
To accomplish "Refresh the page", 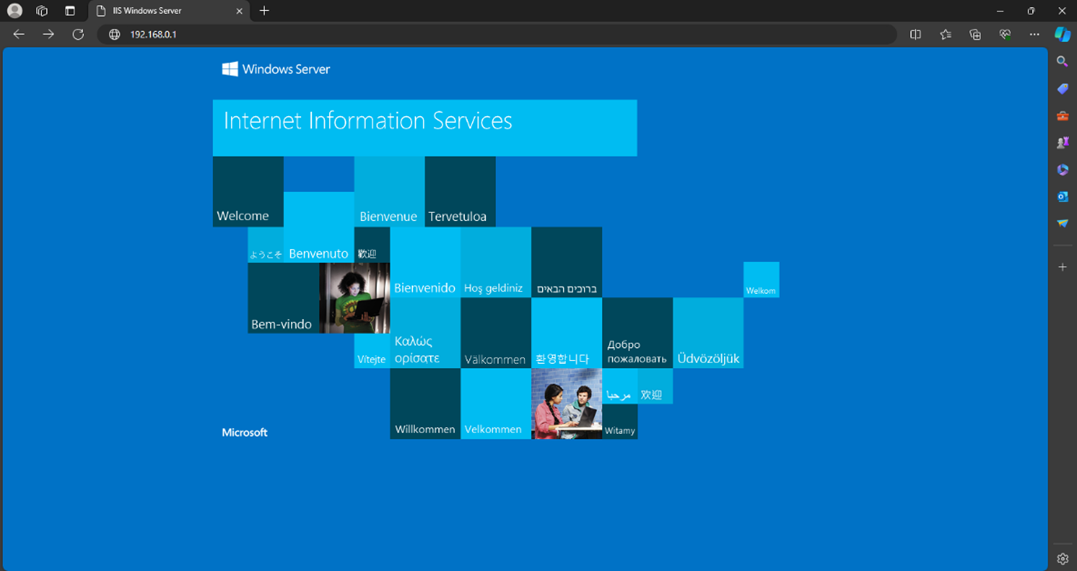I will pyautogui.click(x=78, y=34).
